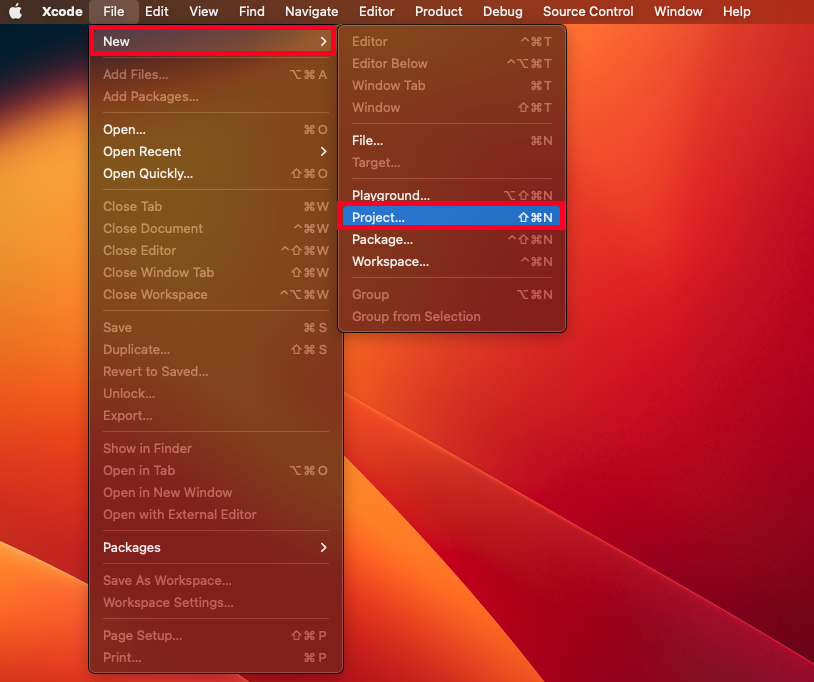Click Save menu entry
The height and width of the screenshot is (682, 814).
point(215,328)
